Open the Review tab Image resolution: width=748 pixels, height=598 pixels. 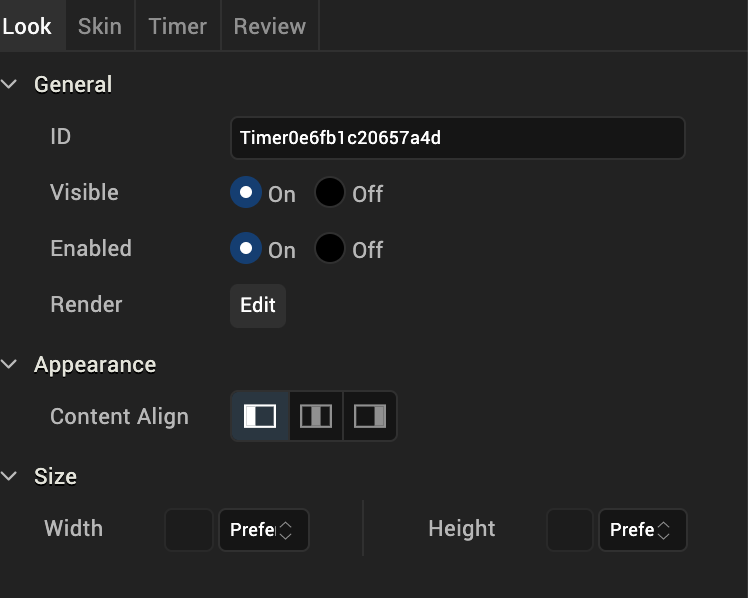[x=269, y=26]
